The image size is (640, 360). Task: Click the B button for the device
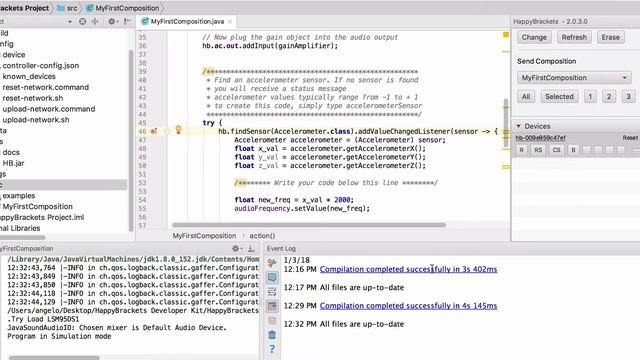(573, 150)
